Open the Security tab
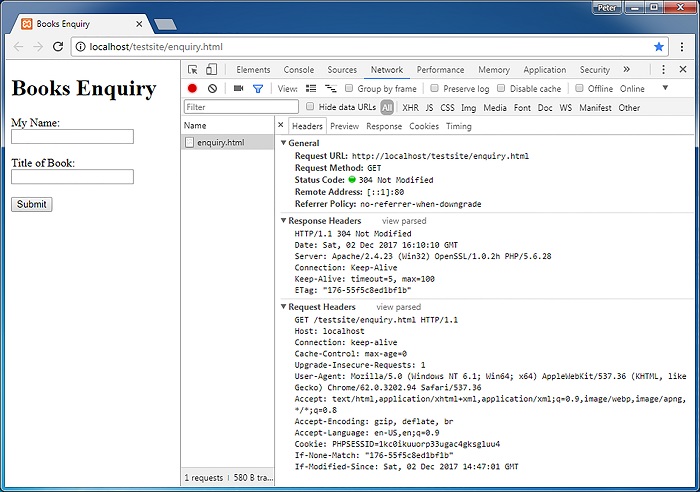 pyautogui.click(x=595, y=70)
